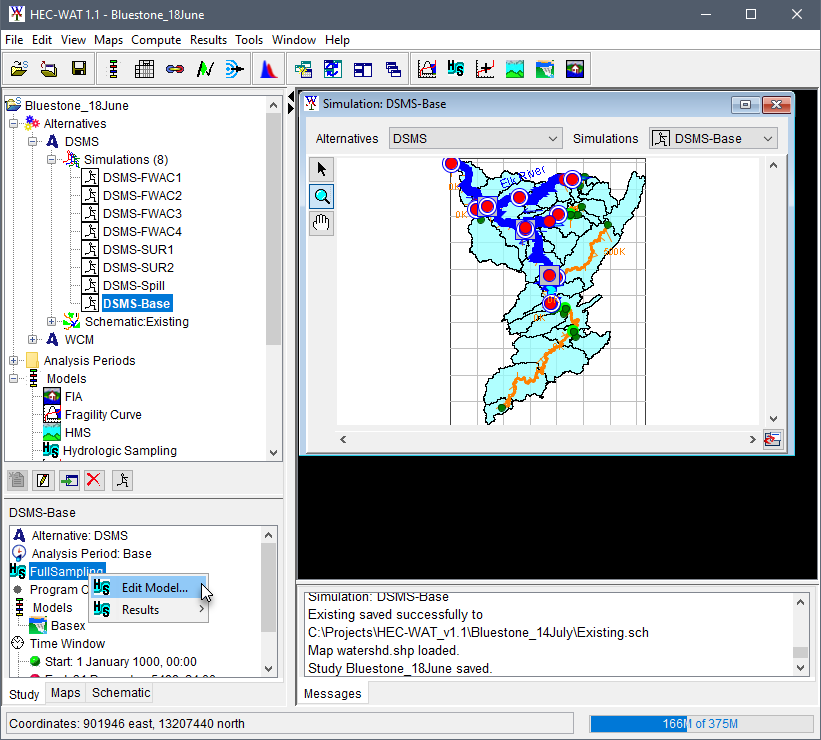Open the Hydrologic Sampling toolbar icon
821x740 pixels.
tap(456, 69)
